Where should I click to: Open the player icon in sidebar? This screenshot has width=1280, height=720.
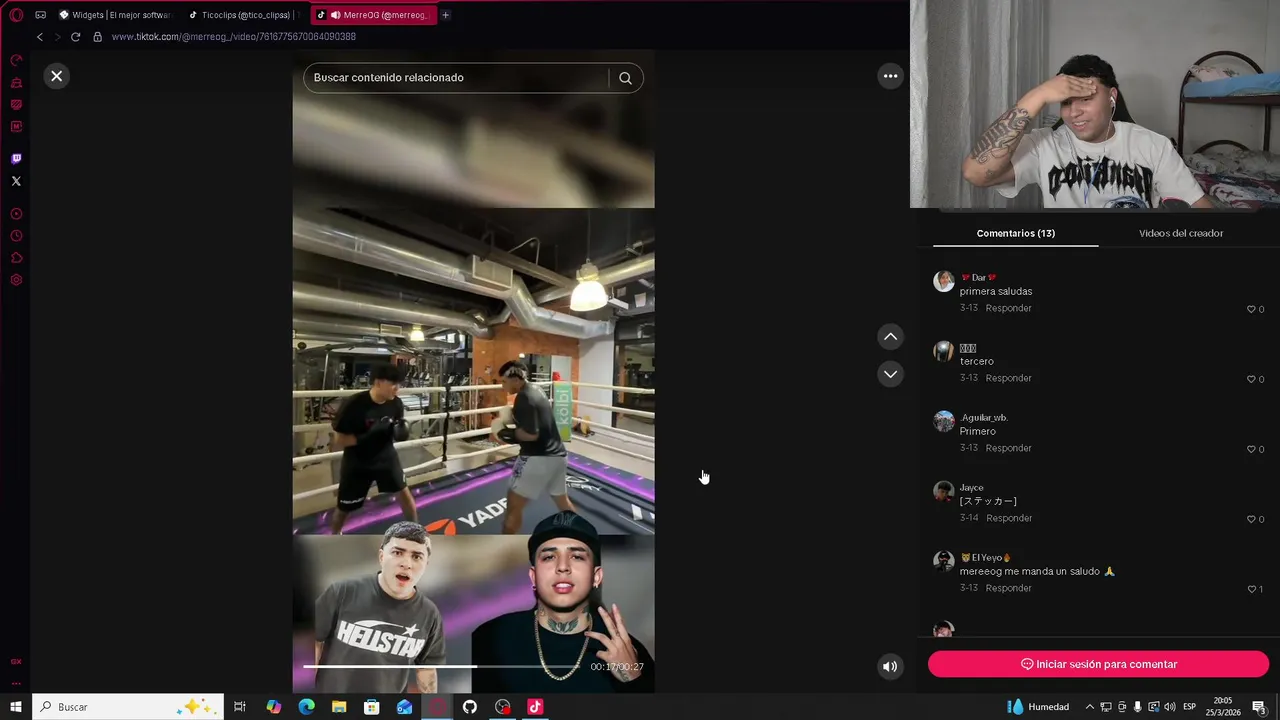tap(16, 214)
